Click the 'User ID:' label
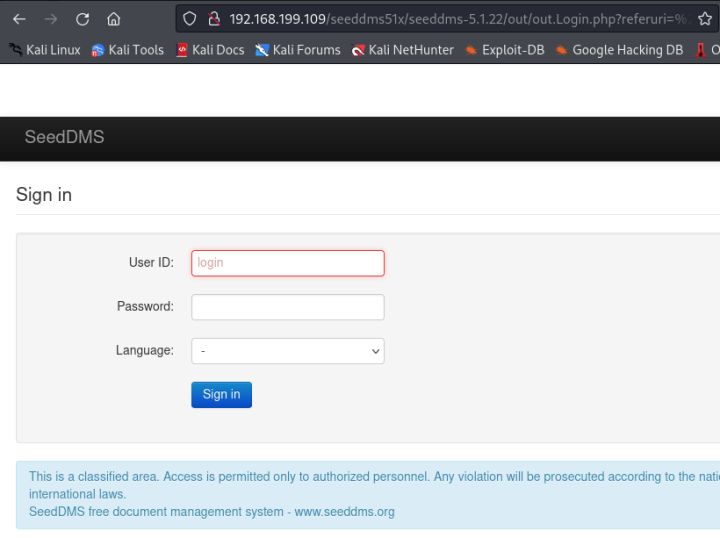The width and height of the screenshot is (720, 538). [151, 263]
